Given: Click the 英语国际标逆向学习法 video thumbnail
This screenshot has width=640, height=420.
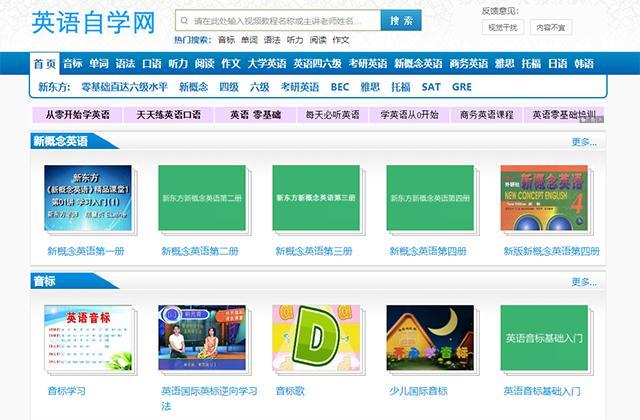Looking at the screenshot, I should 201,338.
